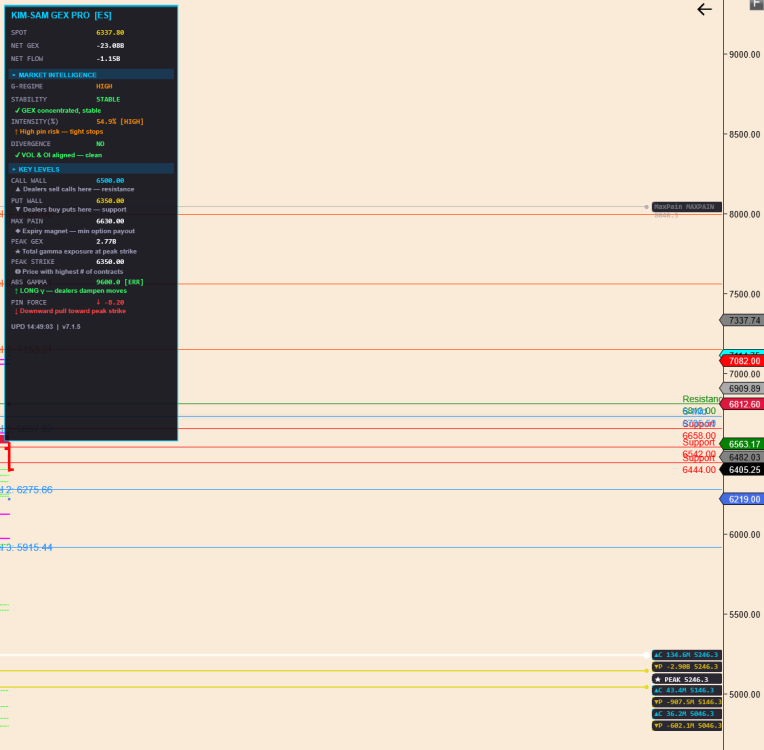Click the star PEAK 5246.3 label
This screenshot has height=750, width=764.
click(686, 679)
